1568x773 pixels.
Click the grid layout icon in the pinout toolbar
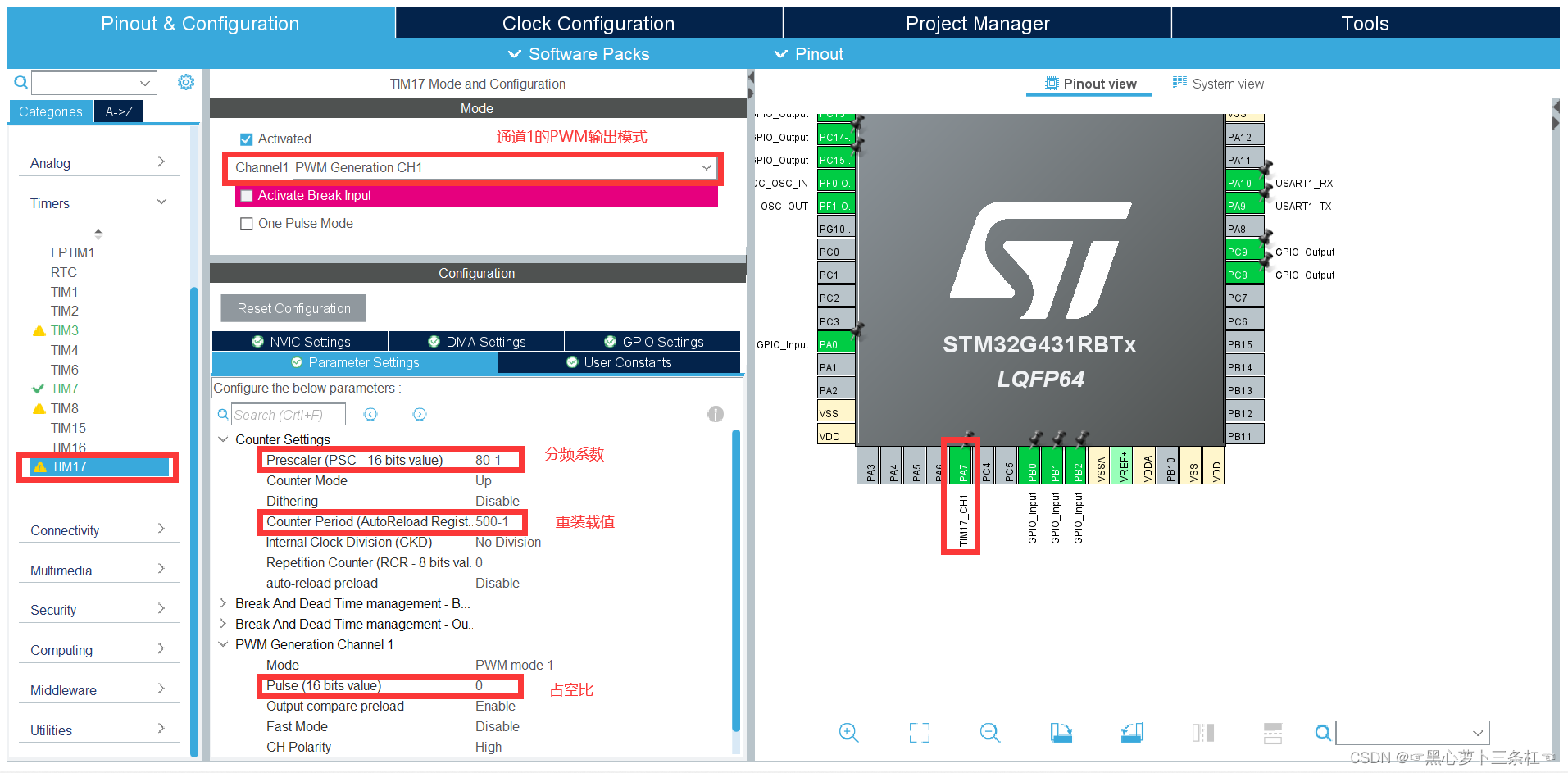click(1273, 732)
